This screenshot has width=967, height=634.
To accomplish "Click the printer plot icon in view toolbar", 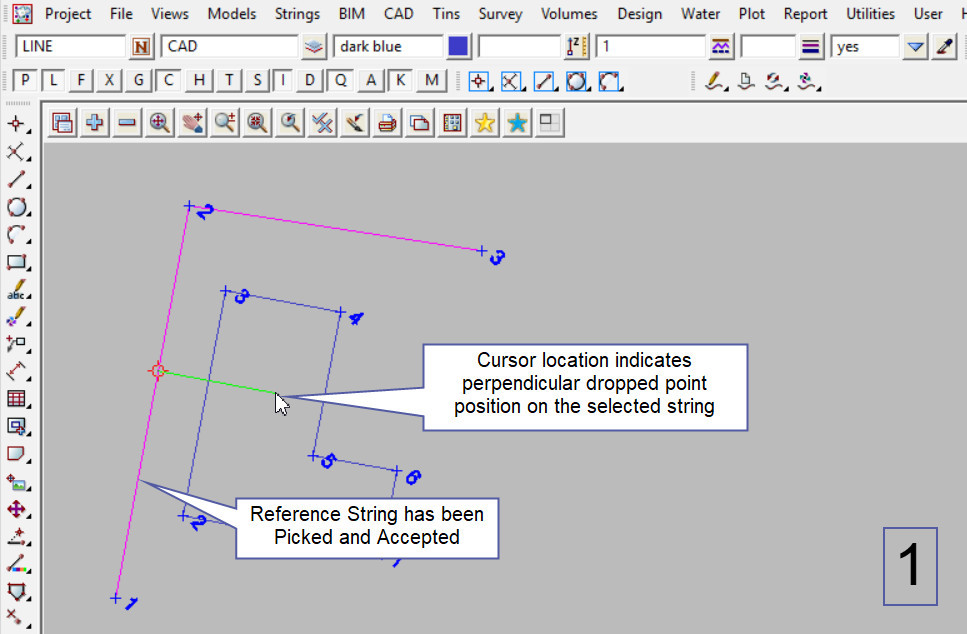I will click(x=388, y=123).
